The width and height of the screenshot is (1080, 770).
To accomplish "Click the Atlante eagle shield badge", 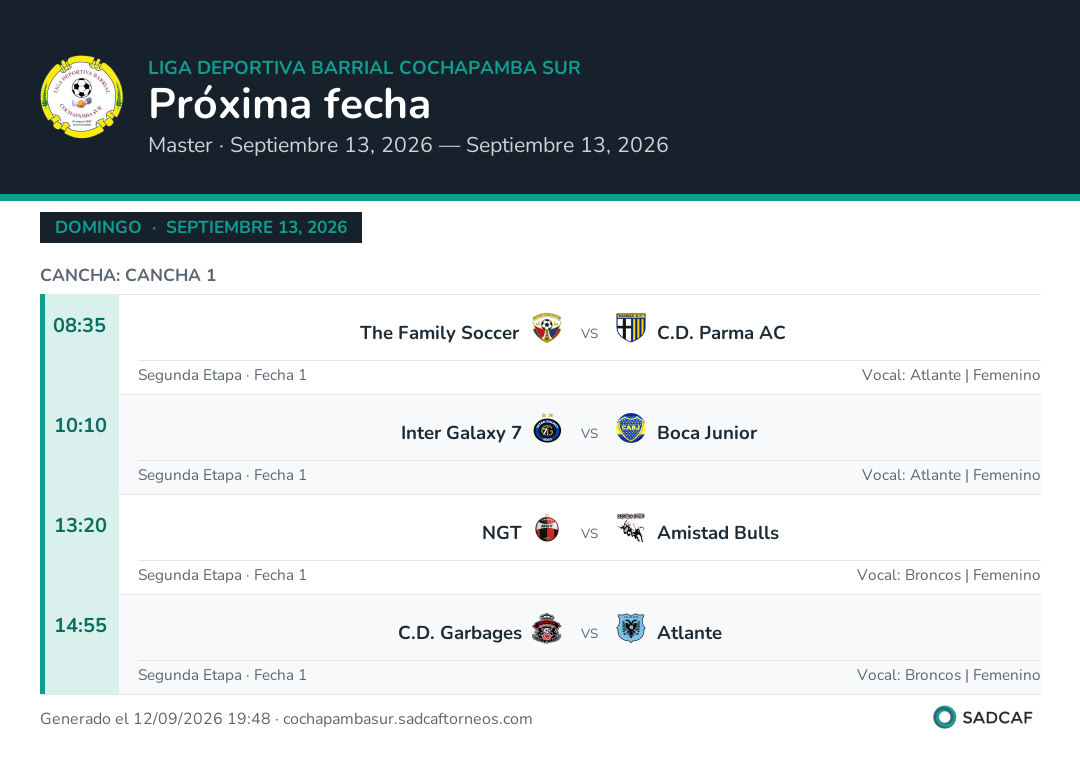I will [x=630, y=627].
